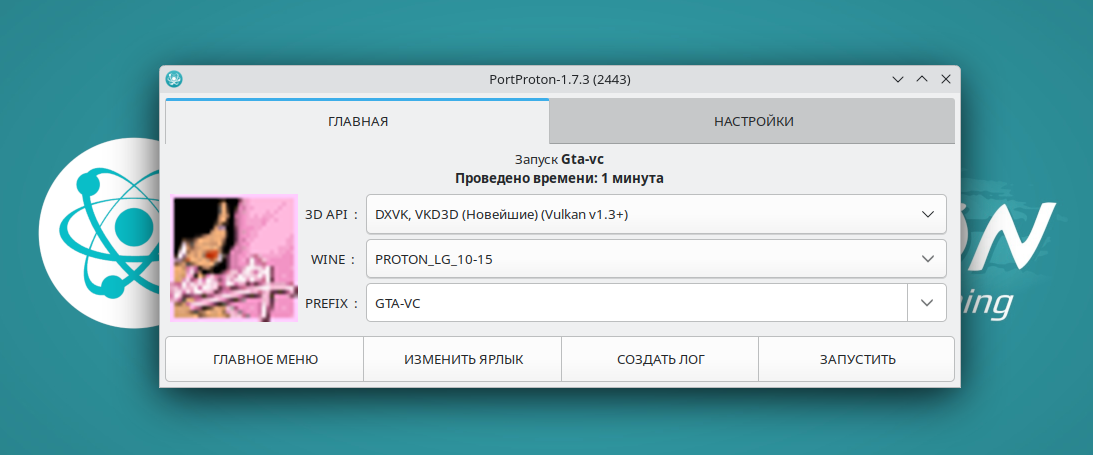Minimize the PortProton window
This screenshot has width=1093, height=455.
(899, 79)
